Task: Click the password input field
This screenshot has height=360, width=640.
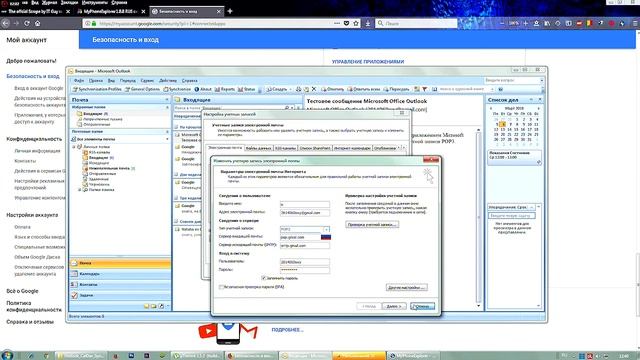Action: click(x=304, y=270)
